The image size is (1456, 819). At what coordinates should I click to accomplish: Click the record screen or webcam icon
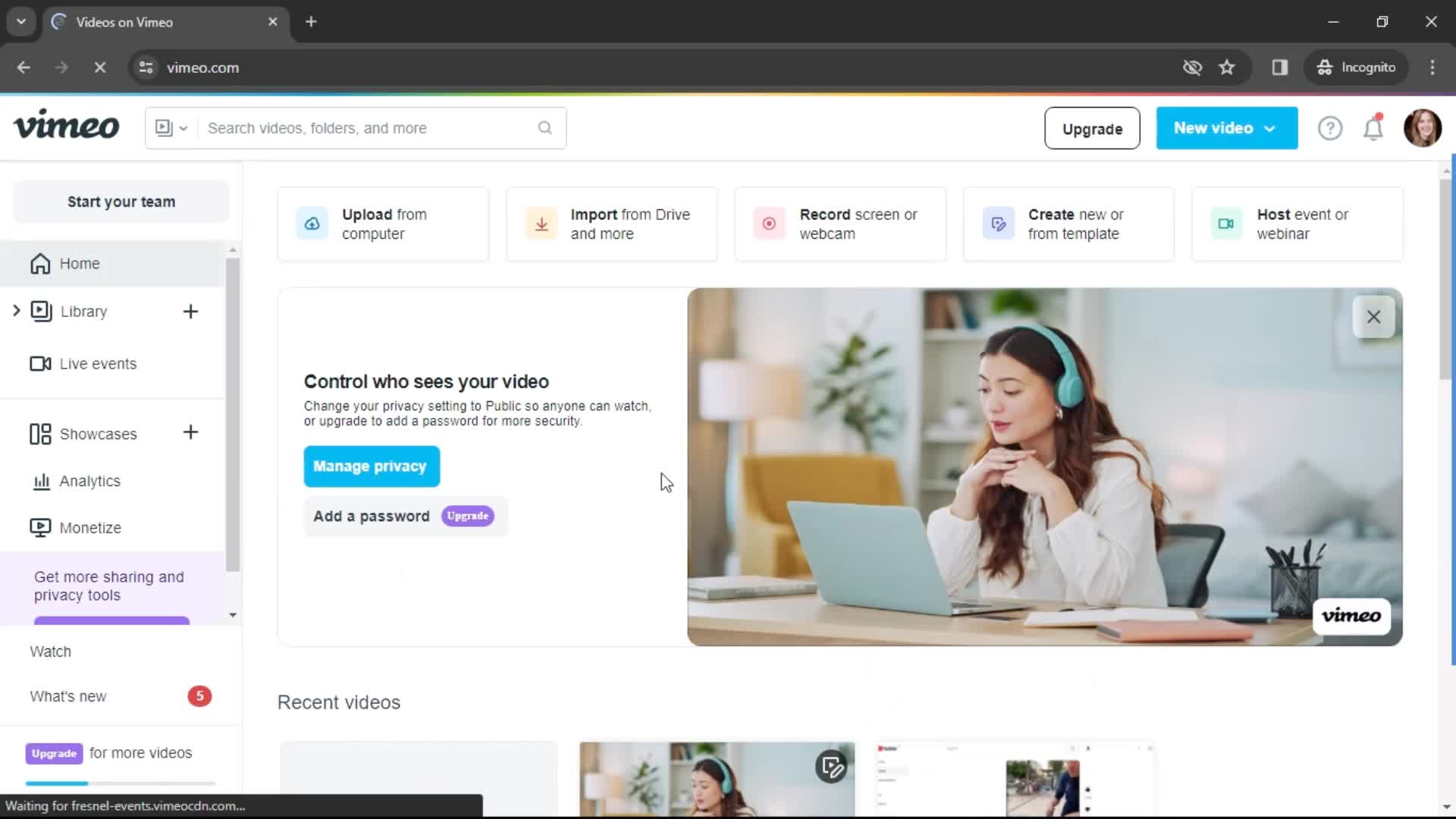768,223
